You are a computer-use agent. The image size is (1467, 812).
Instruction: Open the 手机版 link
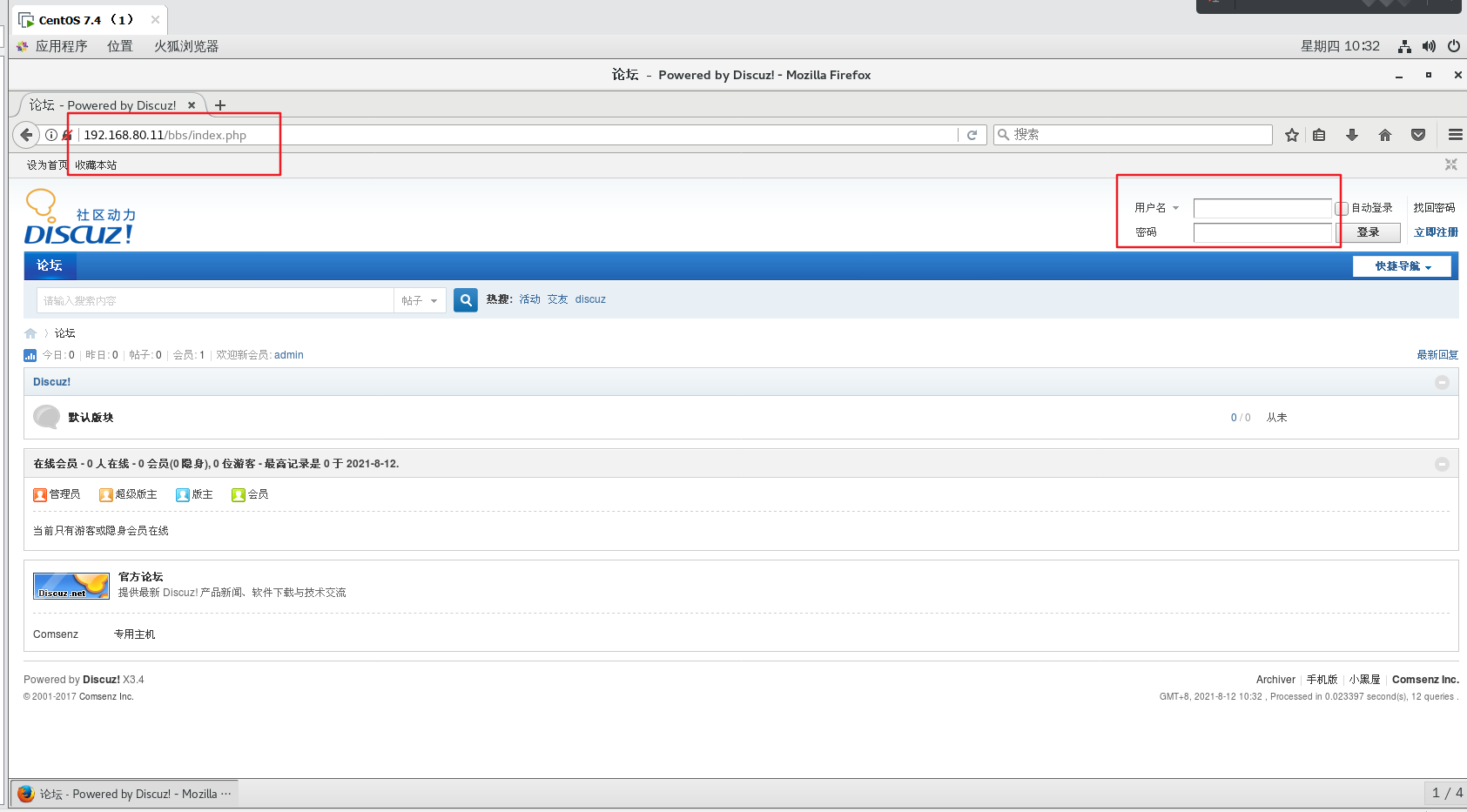(1322, 680)
